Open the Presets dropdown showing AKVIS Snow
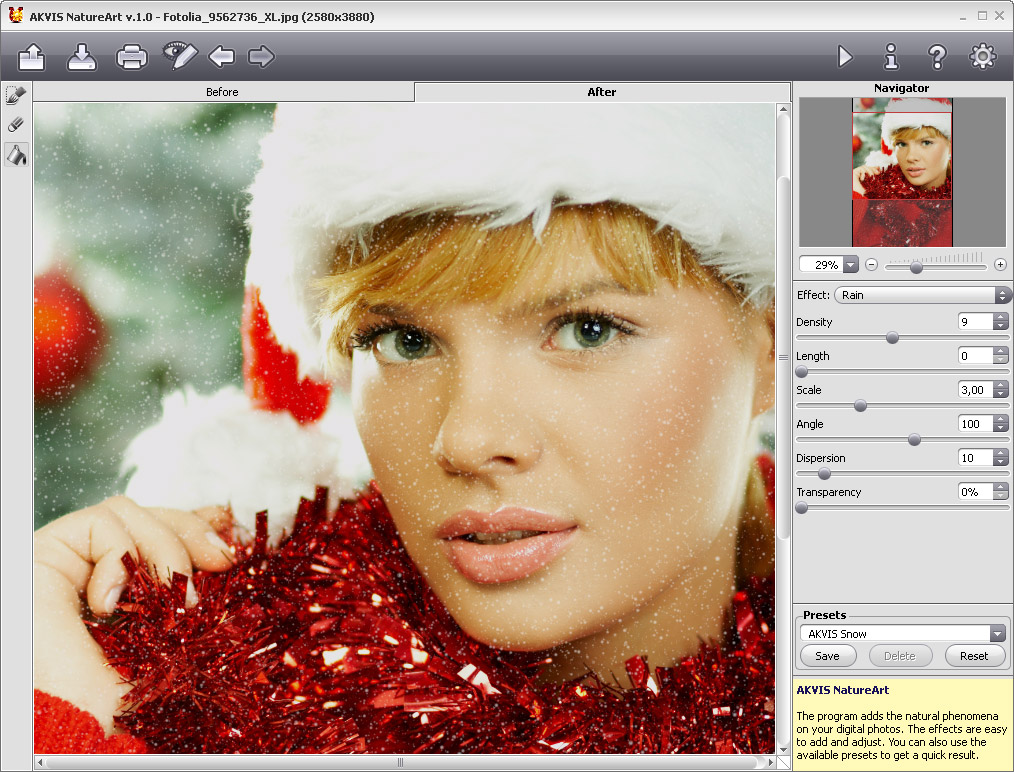Image resolution: width=1014 pixels, height=772 pixels. coord(902,634)
